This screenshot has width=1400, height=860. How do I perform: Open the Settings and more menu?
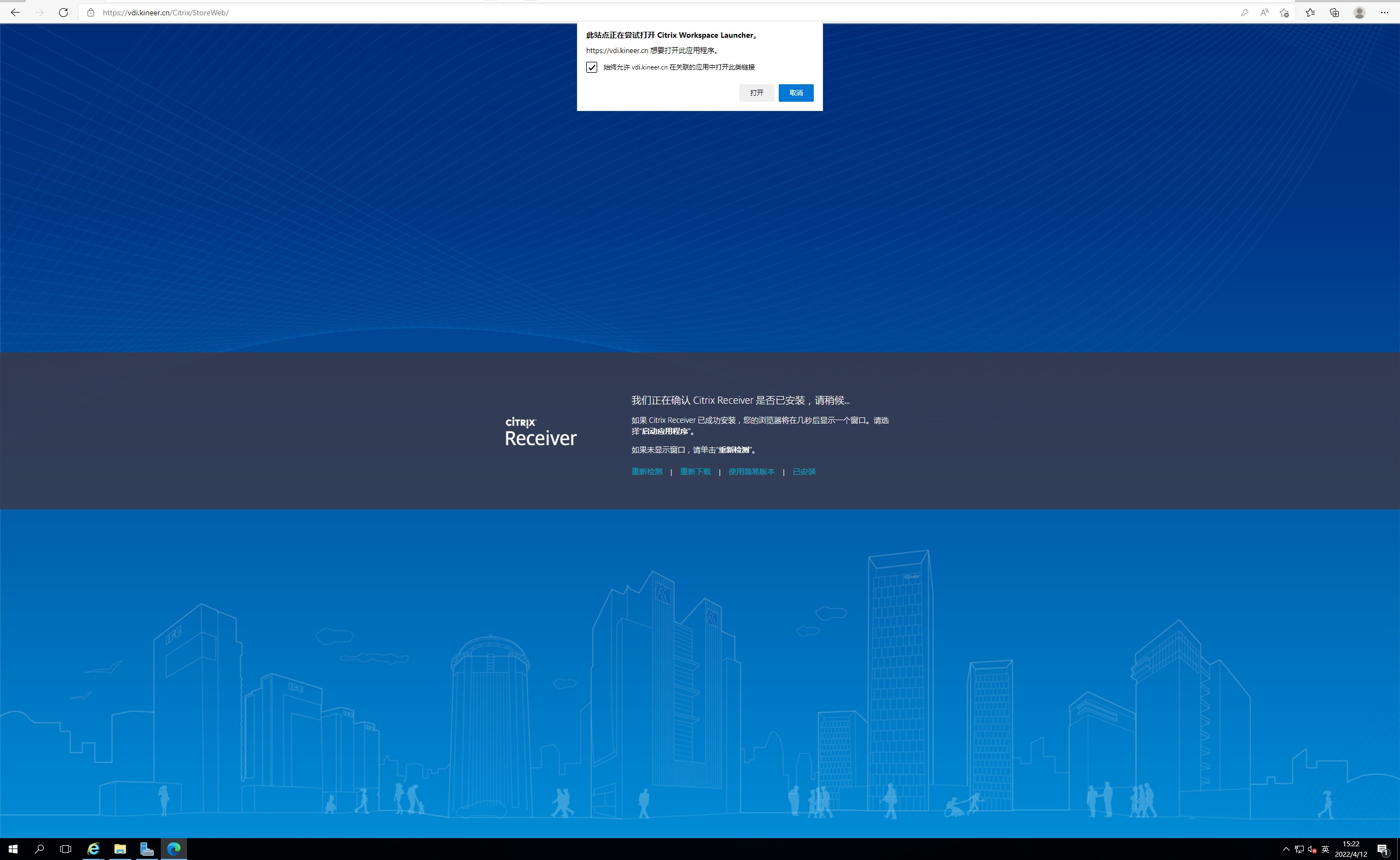tap(1384, 13)
